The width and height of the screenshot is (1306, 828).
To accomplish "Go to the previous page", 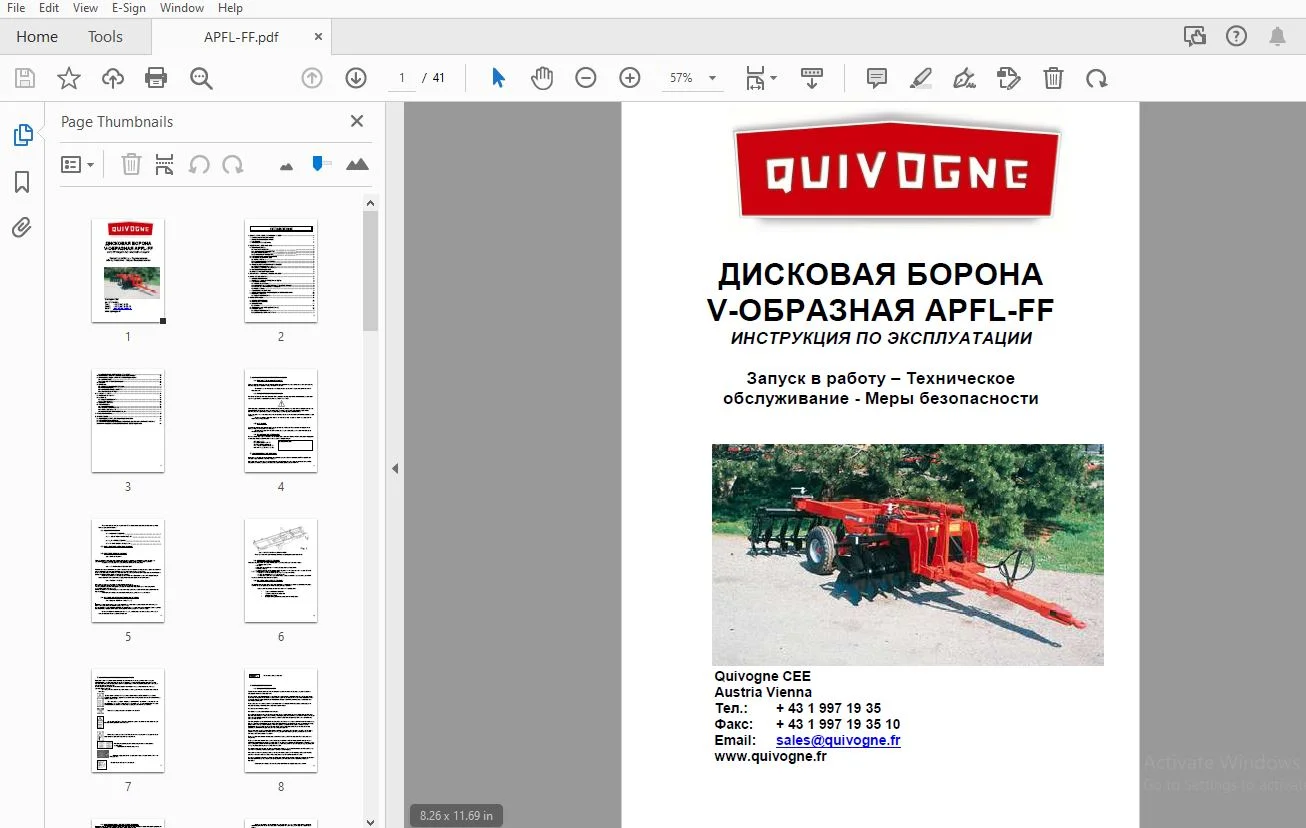I will coord(312,78).
